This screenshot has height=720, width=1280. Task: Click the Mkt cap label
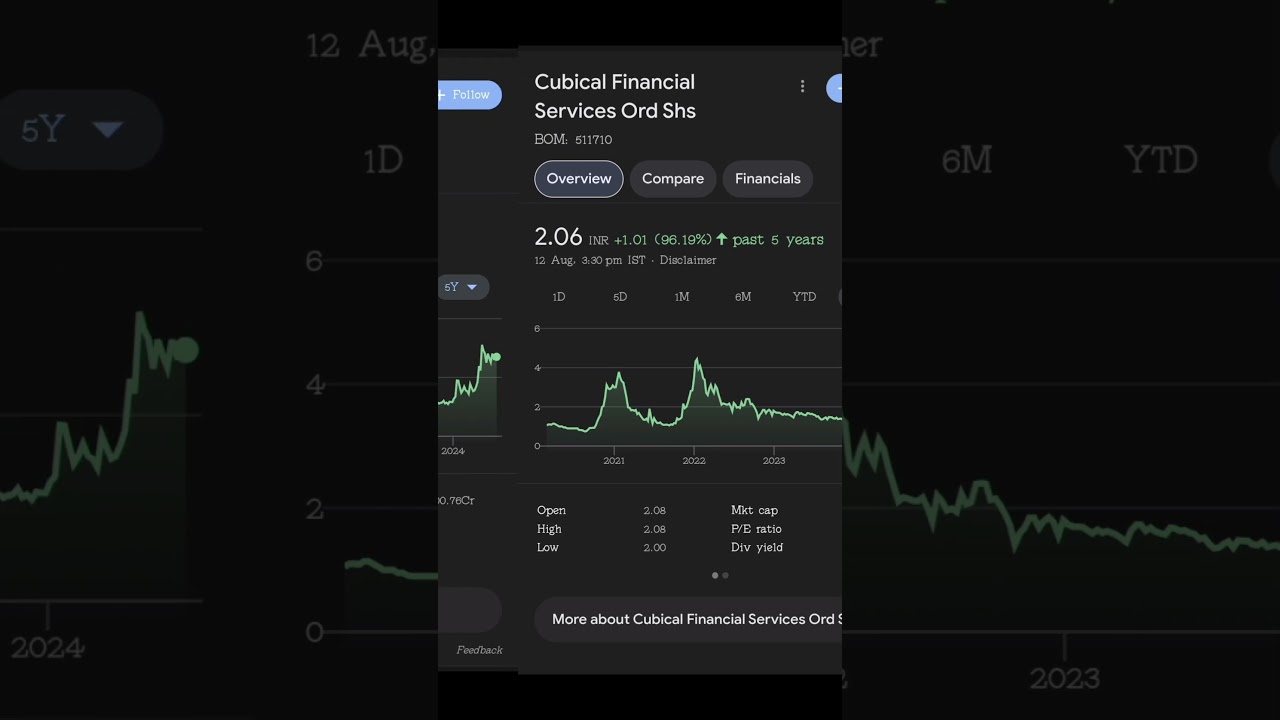[x=754, y=511]
